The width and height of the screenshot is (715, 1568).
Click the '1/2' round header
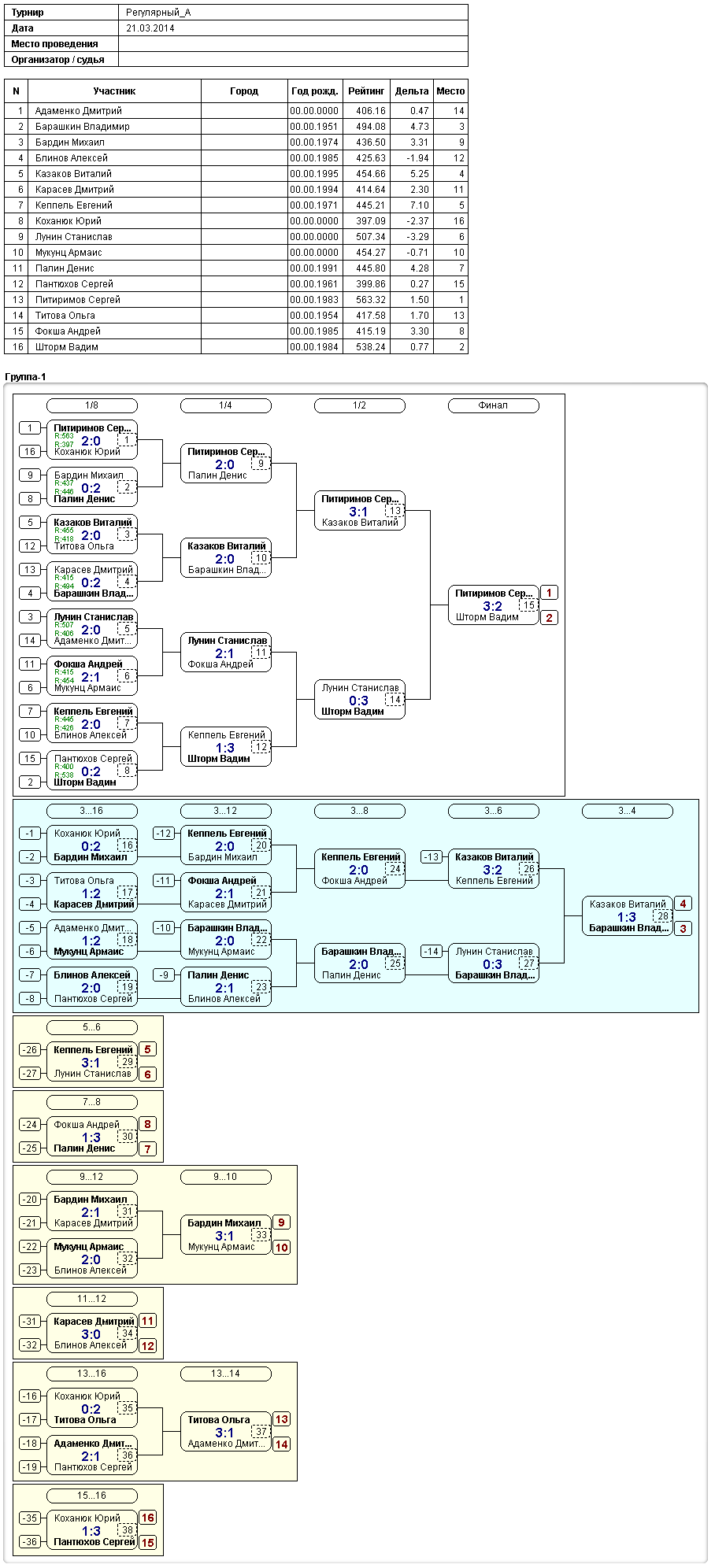[360, 405]
